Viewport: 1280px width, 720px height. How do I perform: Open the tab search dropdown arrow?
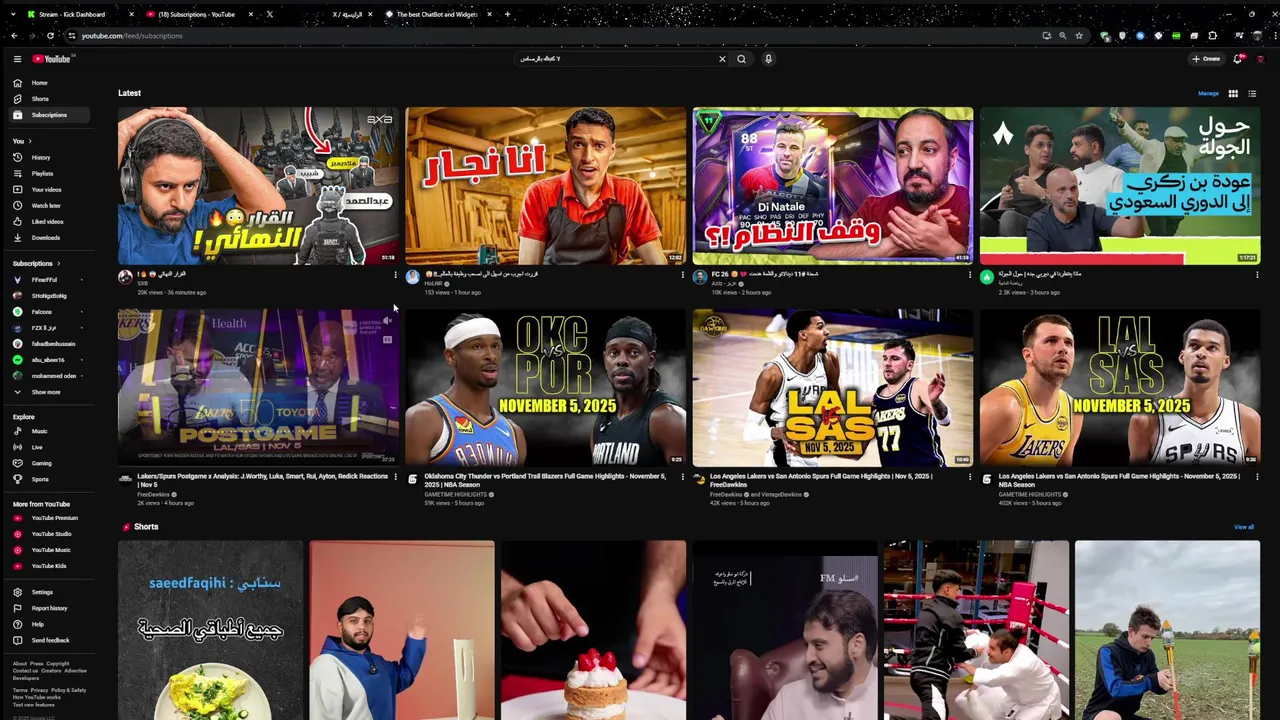pos(13,14)
